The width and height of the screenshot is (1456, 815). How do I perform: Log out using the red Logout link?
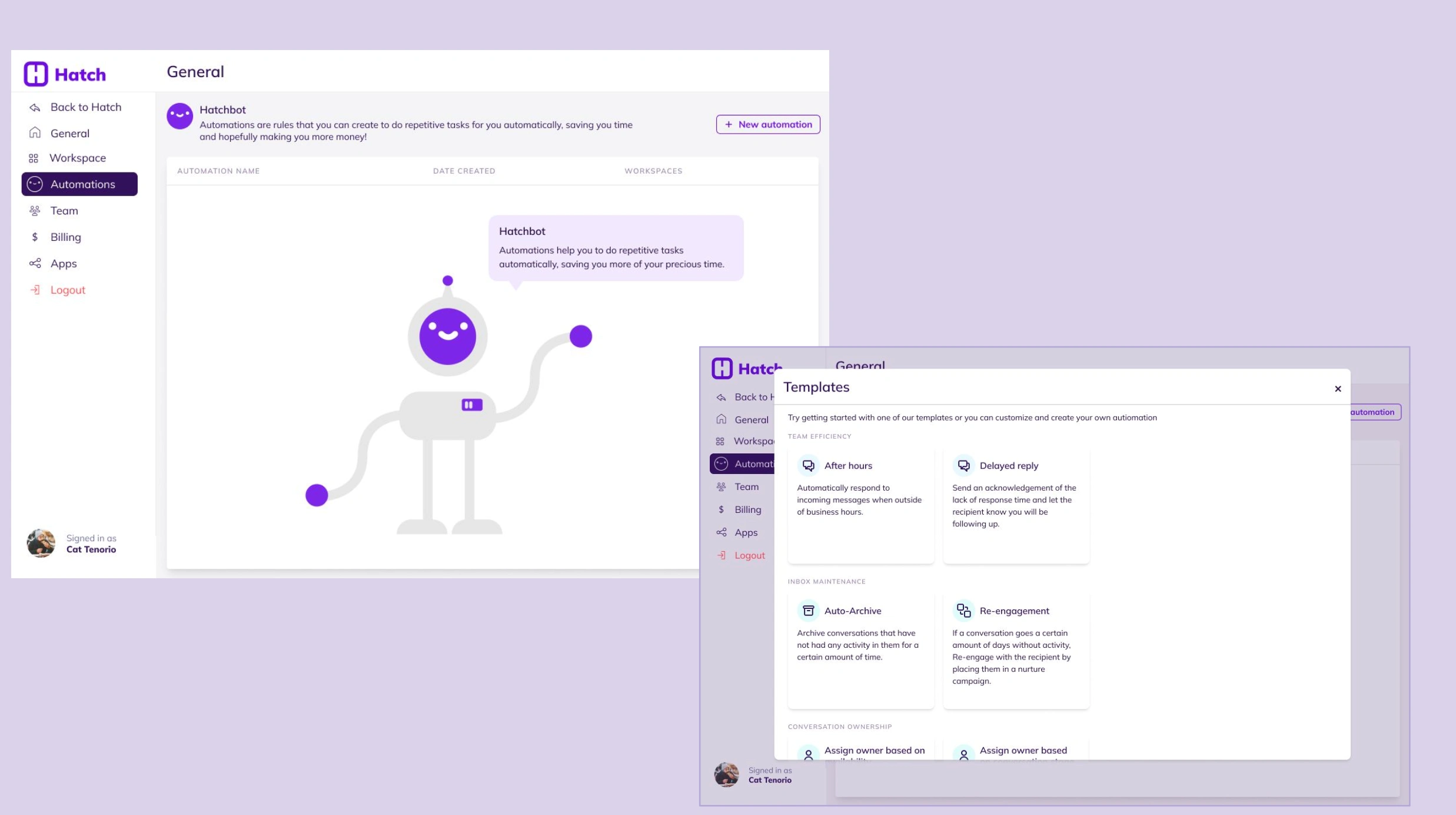coord(67,290)
